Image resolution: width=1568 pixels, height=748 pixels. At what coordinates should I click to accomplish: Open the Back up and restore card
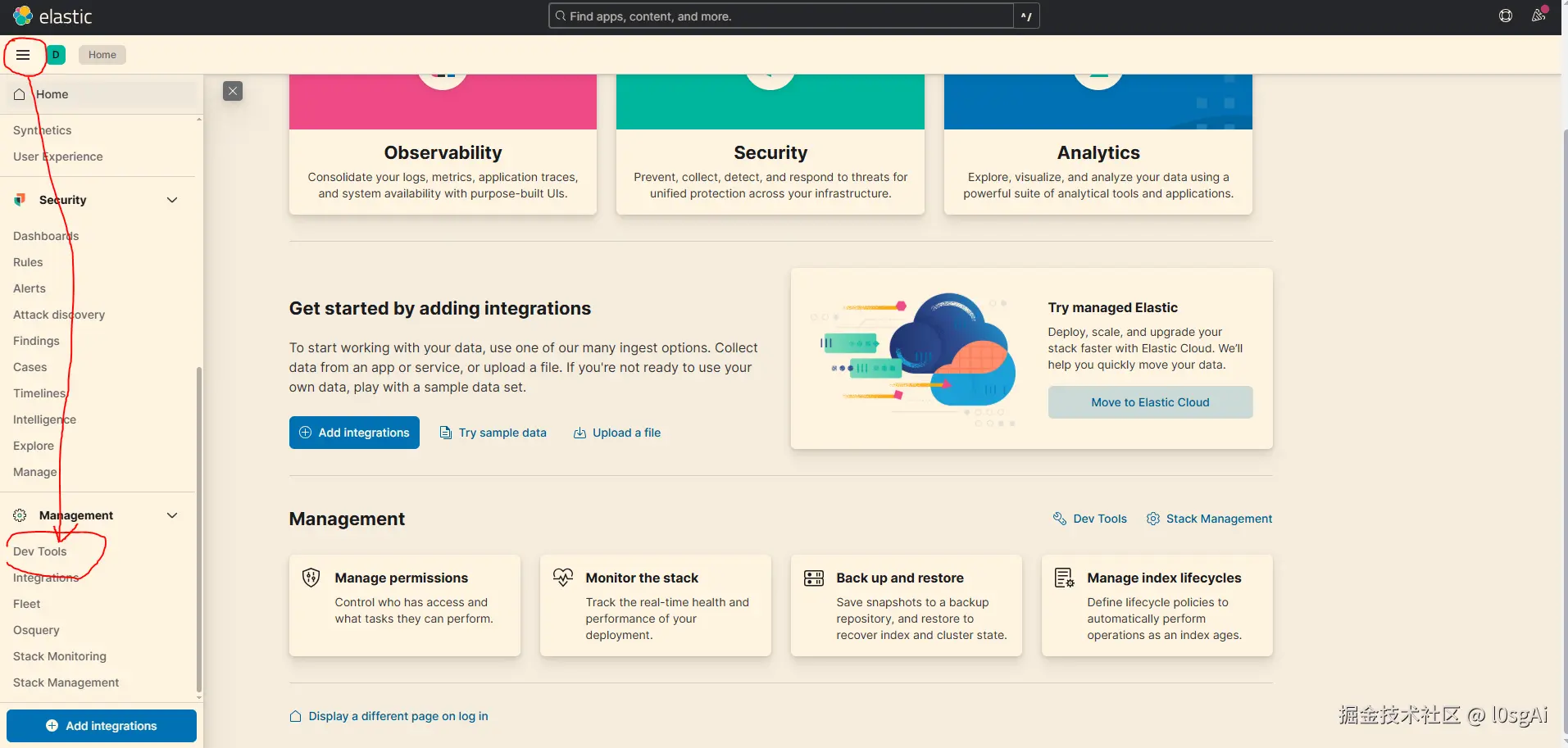pos(907,605)
